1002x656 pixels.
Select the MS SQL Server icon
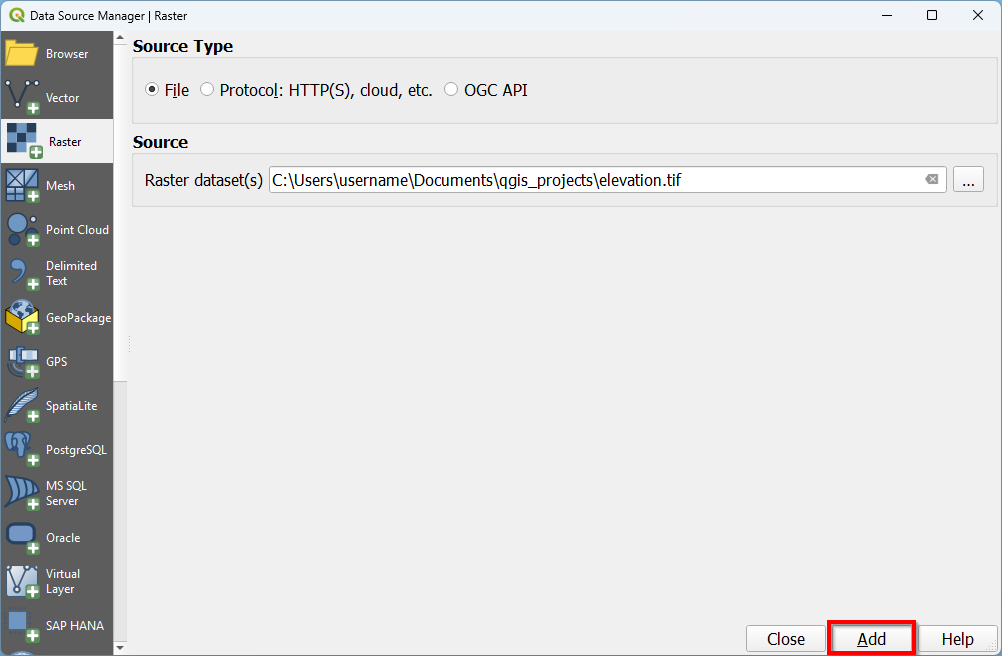point(22,493)
